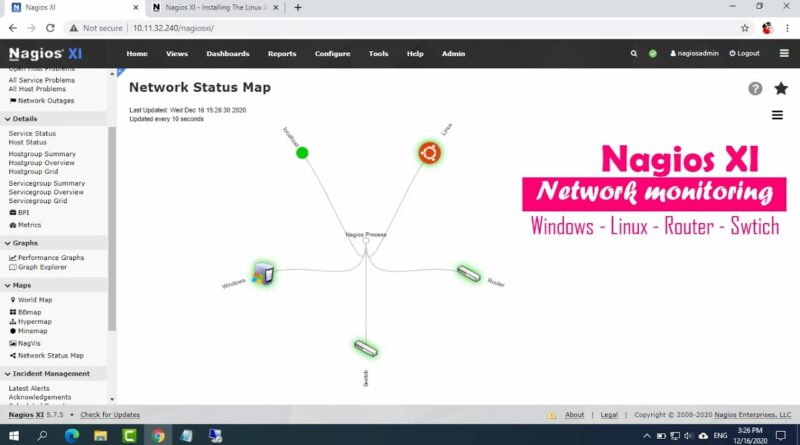Open the Views menu
This screenshot has width=800, height=445.
177,54
